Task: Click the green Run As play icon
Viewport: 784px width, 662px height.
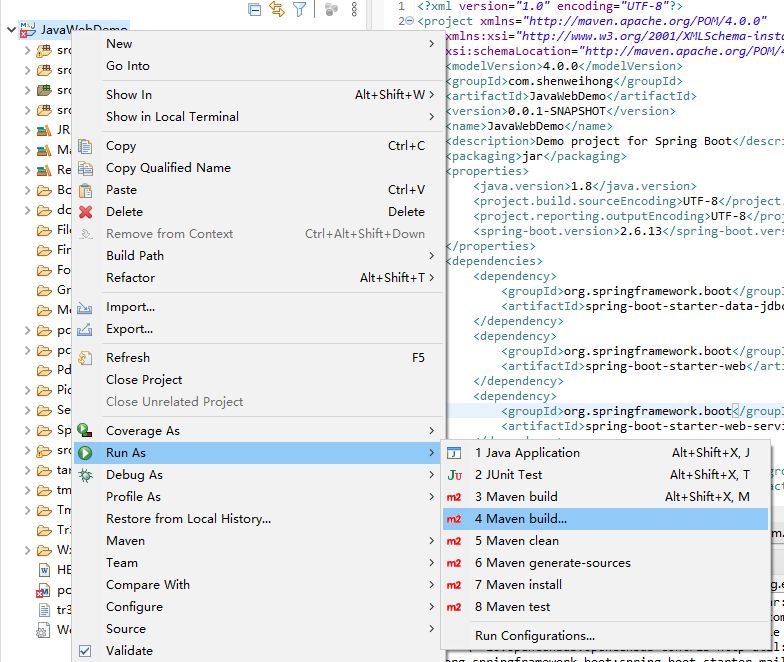Action: click(x=85, y=453)
